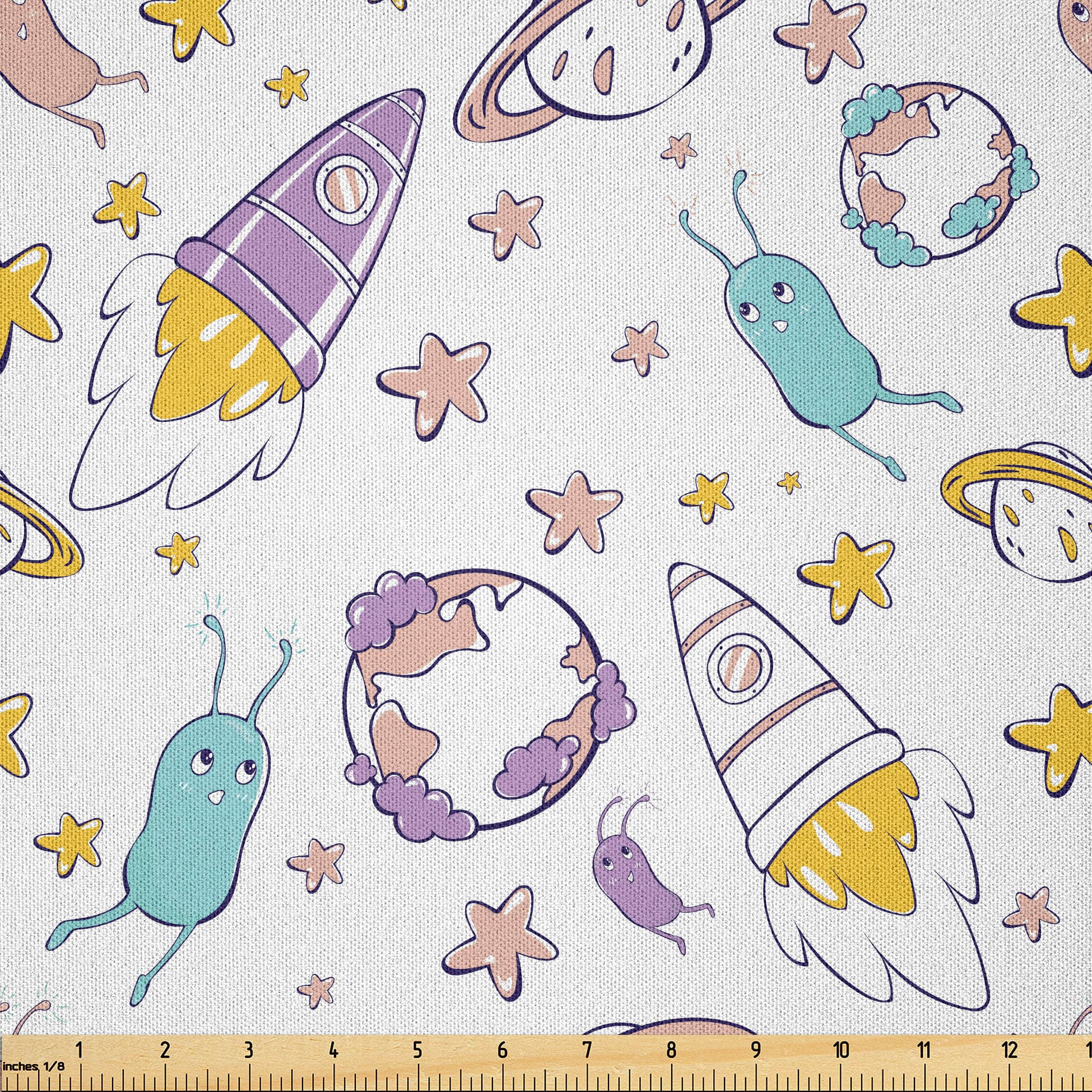Click the purple rocket illustration
This screenshot has height=1092, width=1092.
pos(249,300)
